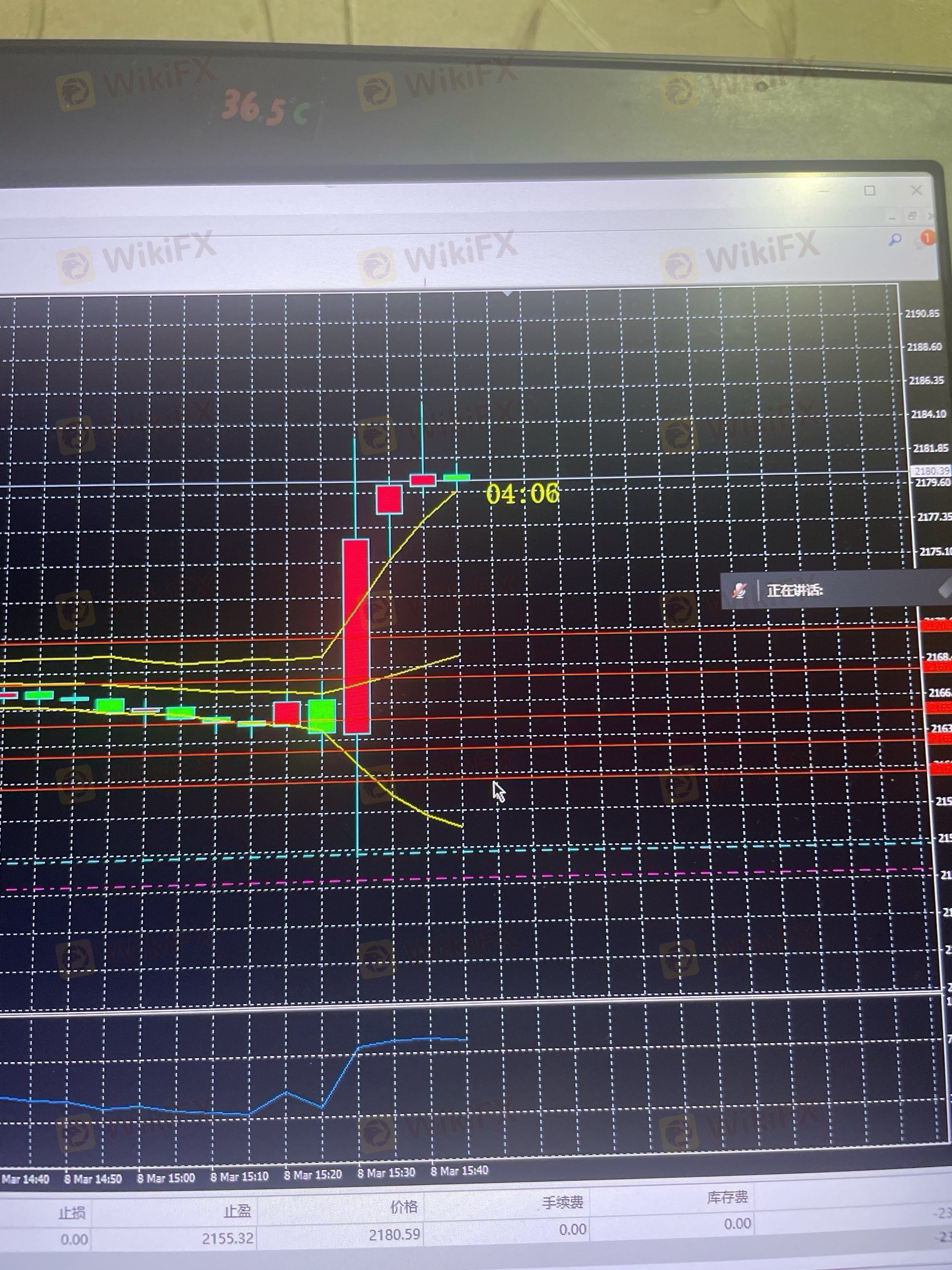This screenshot has height=1270, width=952.
Task: Click the 价格 column header
Action: (404, 1207)
